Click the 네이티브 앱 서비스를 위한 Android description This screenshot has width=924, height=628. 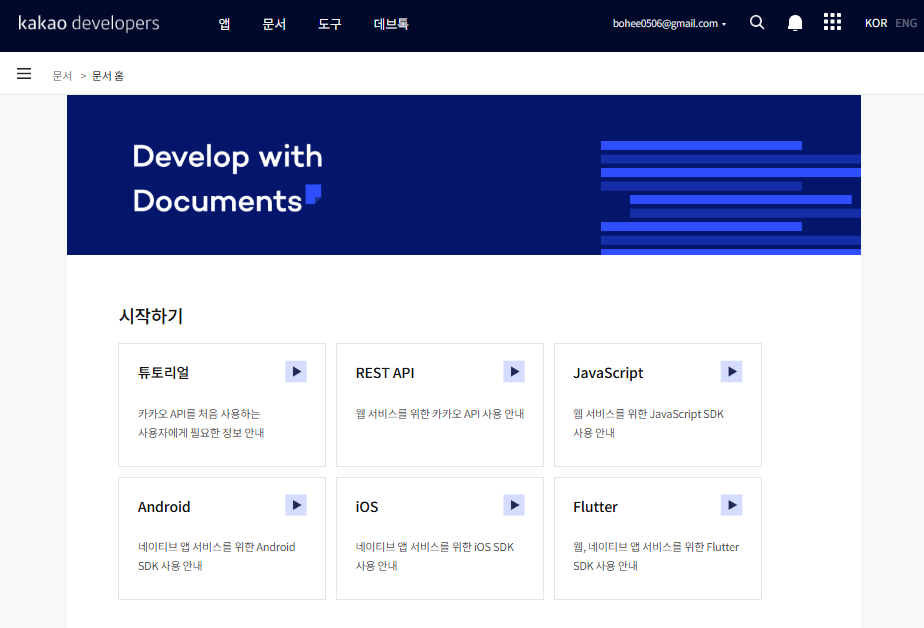tap(216, 556)
